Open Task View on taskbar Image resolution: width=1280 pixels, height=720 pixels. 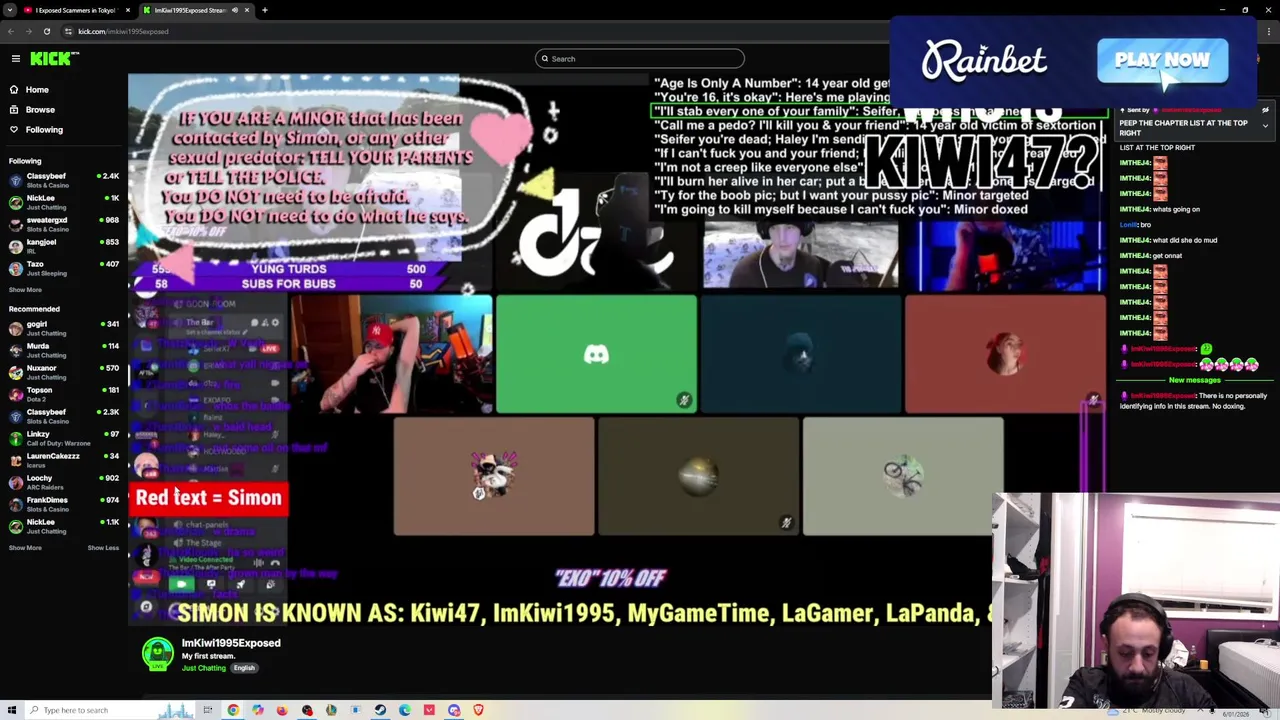(x=208, y=710)
